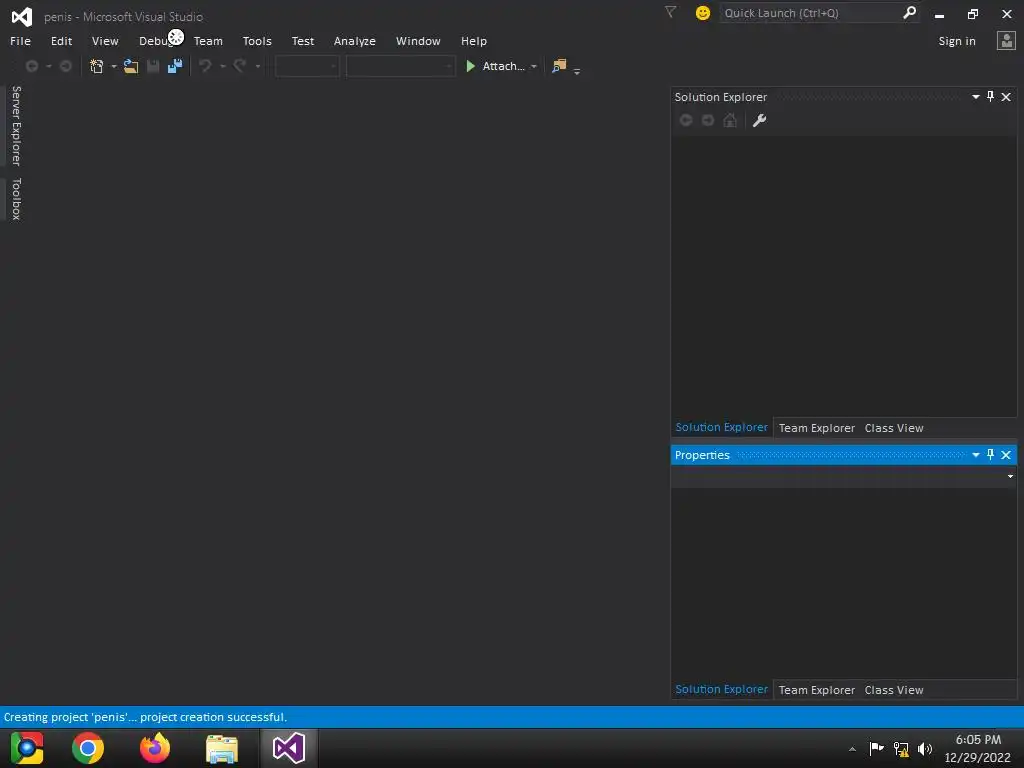Click the Visual Studio logo icon
This screenshot has height=768, width=1024.
[22, 16]
